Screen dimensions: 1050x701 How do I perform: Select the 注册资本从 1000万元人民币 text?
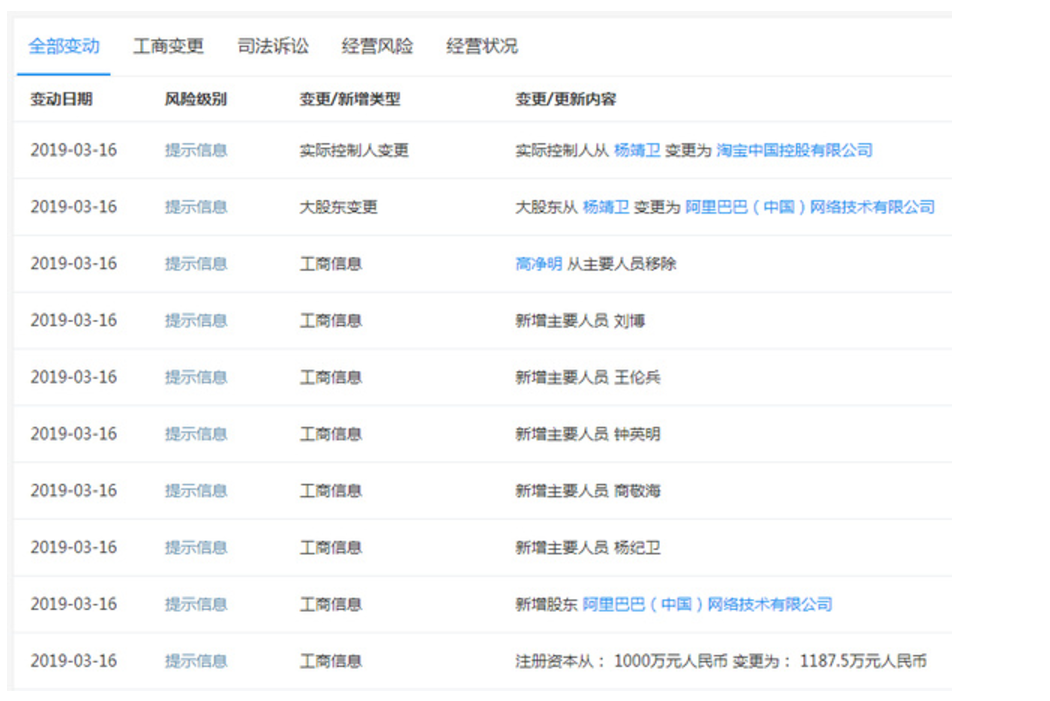click(621, 661)
